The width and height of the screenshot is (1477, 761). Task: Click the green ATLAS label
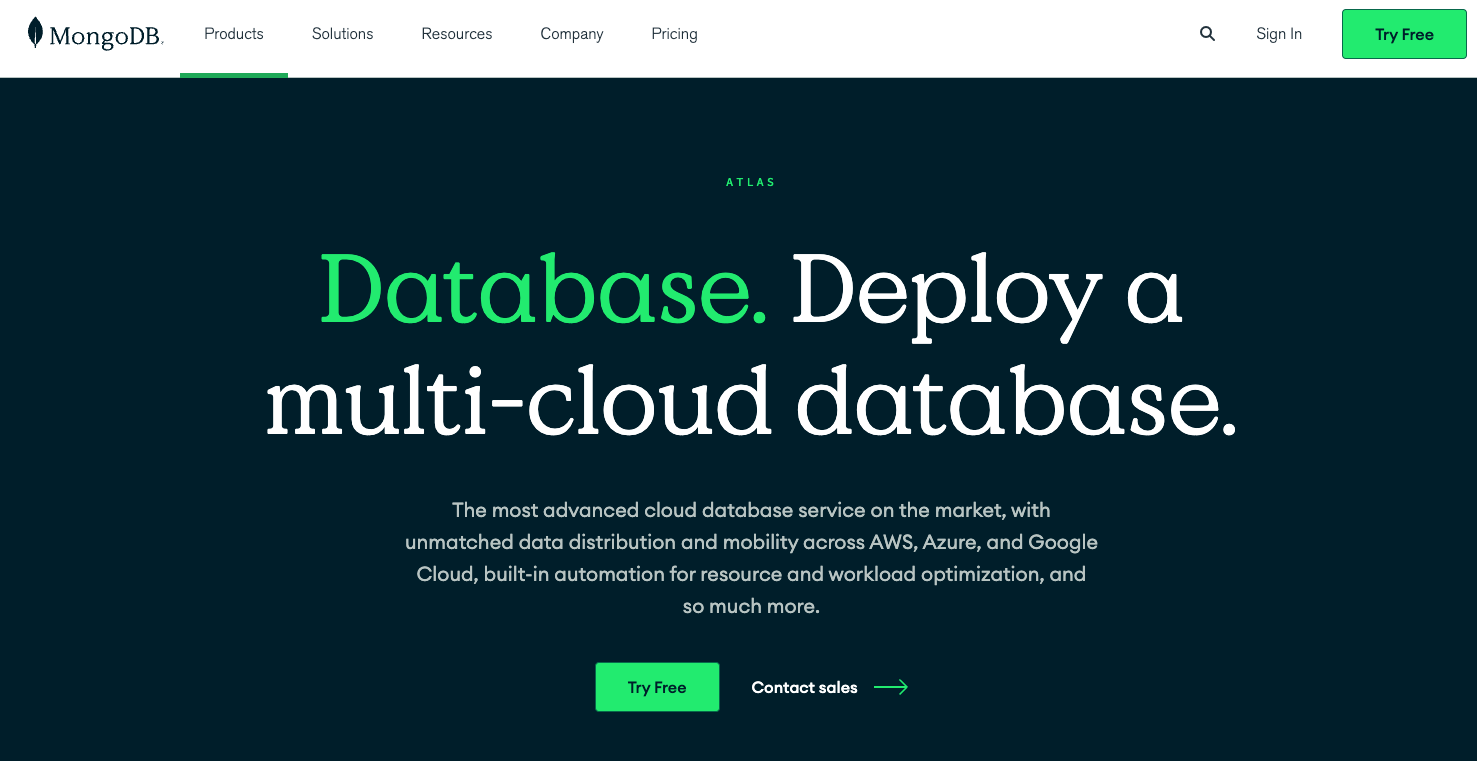pos(751,181)
